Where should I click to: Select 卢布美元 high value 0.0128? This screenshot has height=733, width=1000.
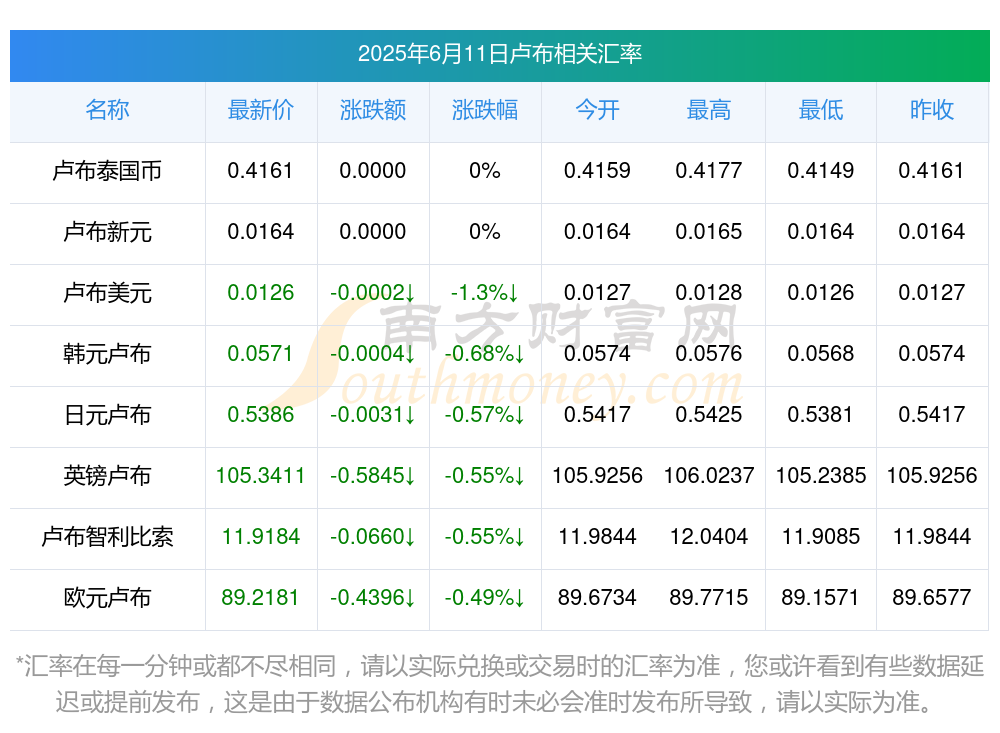tap(709, 292)
